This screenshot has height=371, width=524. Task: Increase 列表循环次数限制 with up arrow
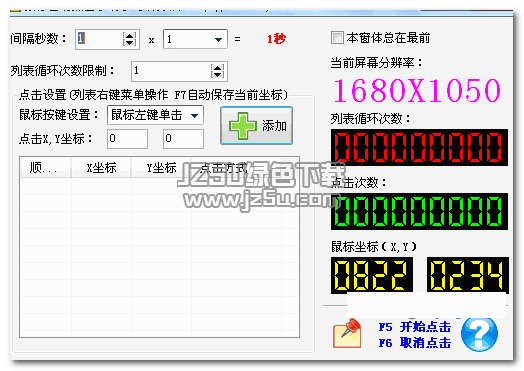pos(218,68)
